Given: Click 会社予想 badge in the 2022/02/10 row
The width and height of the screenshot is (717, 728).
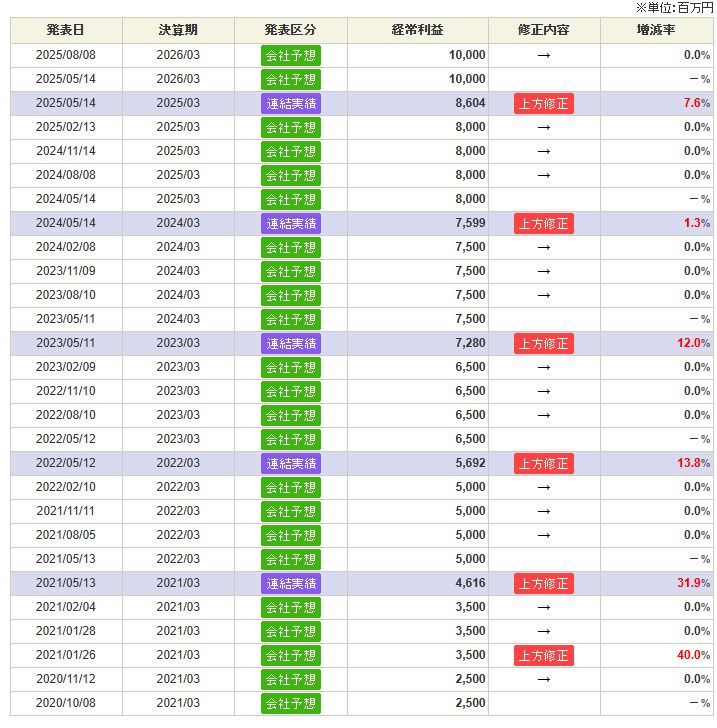Looking at the screenshot, I should tap(291, 488).
